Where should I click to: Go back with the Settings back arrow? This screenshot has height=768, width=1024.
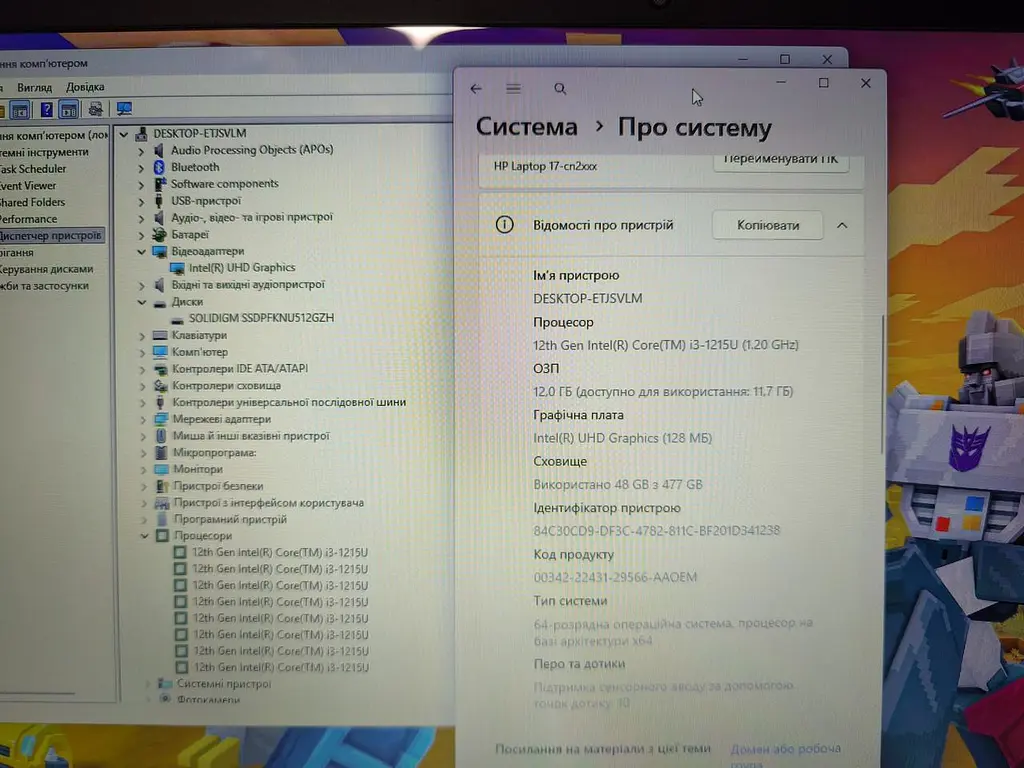[475, 88]
